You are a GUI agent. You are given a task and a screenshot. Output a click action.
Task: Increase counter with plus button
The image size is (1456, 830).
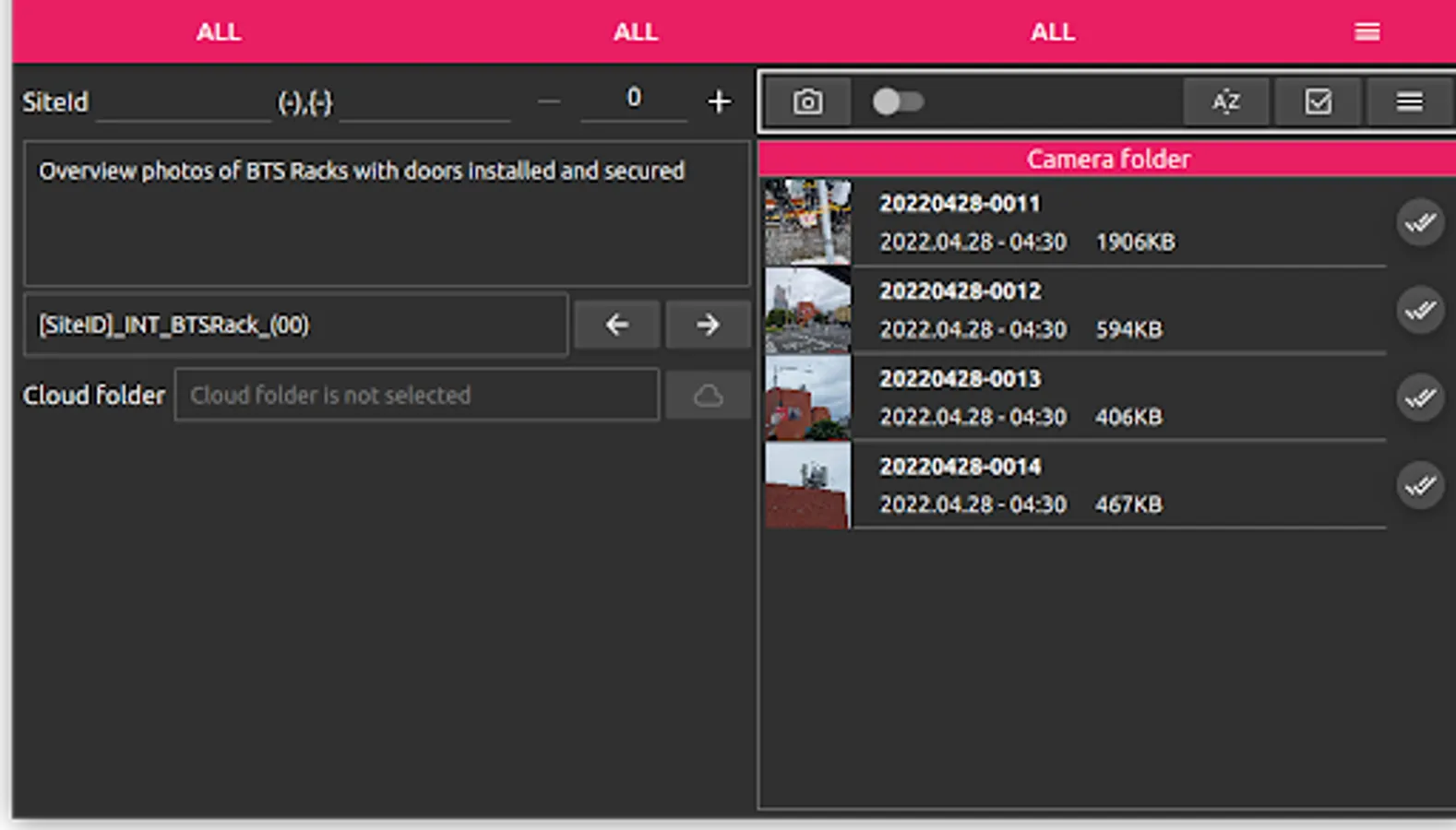720,101
